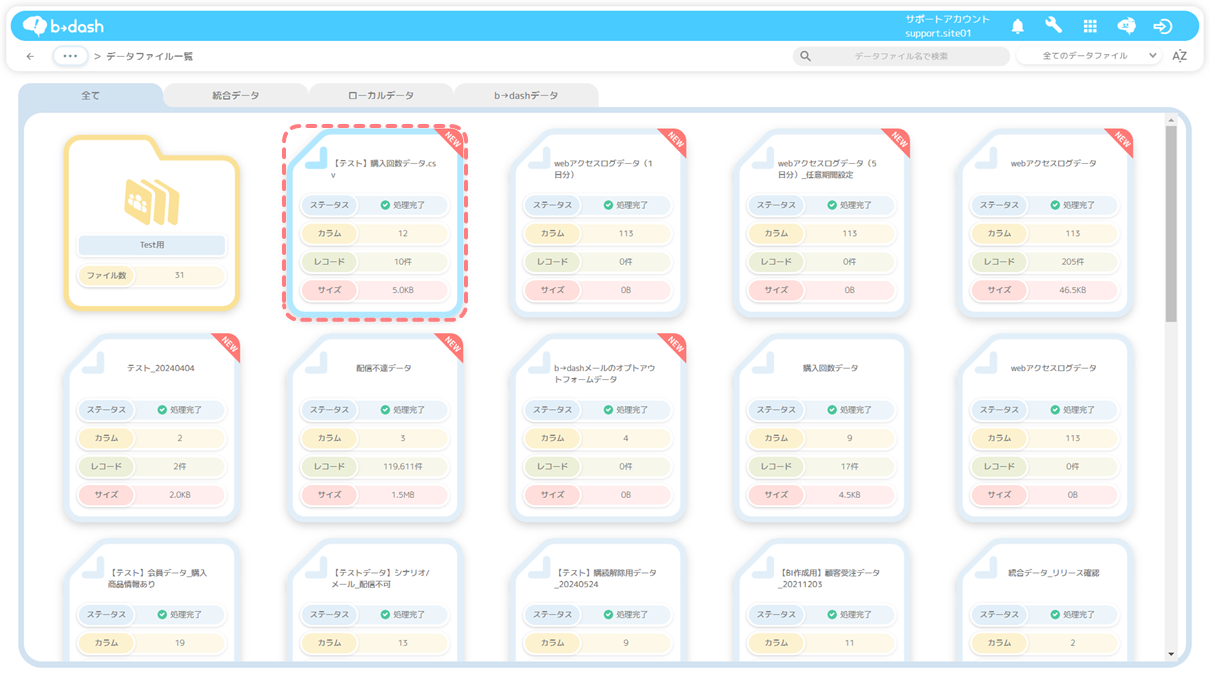Screen dimensions: 1210x680
Task: Switch to the 統合データ tab
Action: pos(236,96)
